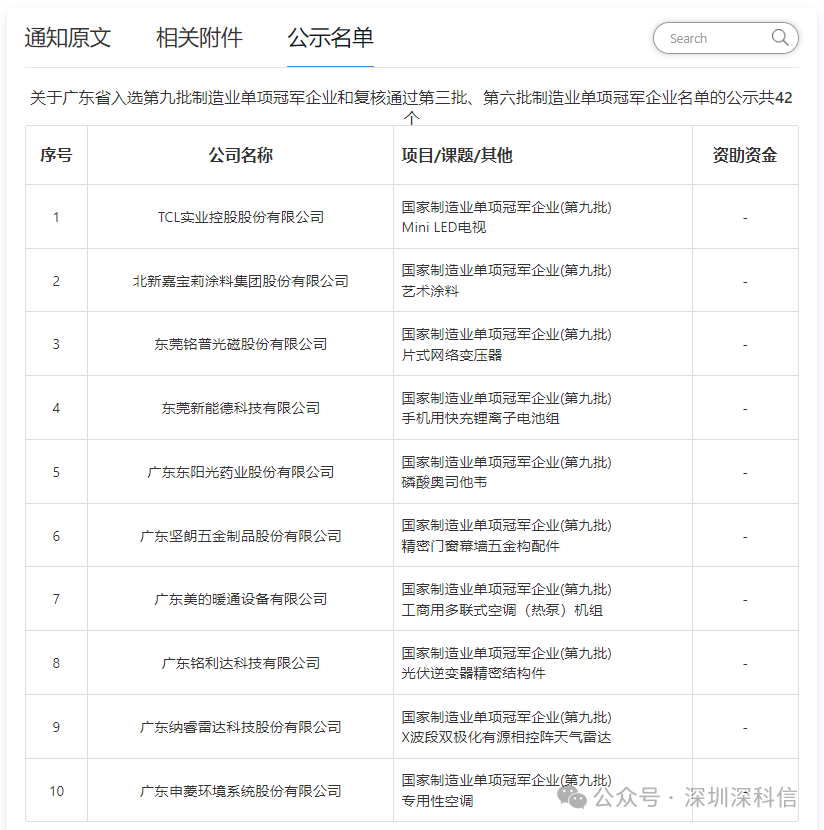824x830 pixels.
Task: Click the announcement title about 制造业单项冠军企业
Action: tap(411, 106)
